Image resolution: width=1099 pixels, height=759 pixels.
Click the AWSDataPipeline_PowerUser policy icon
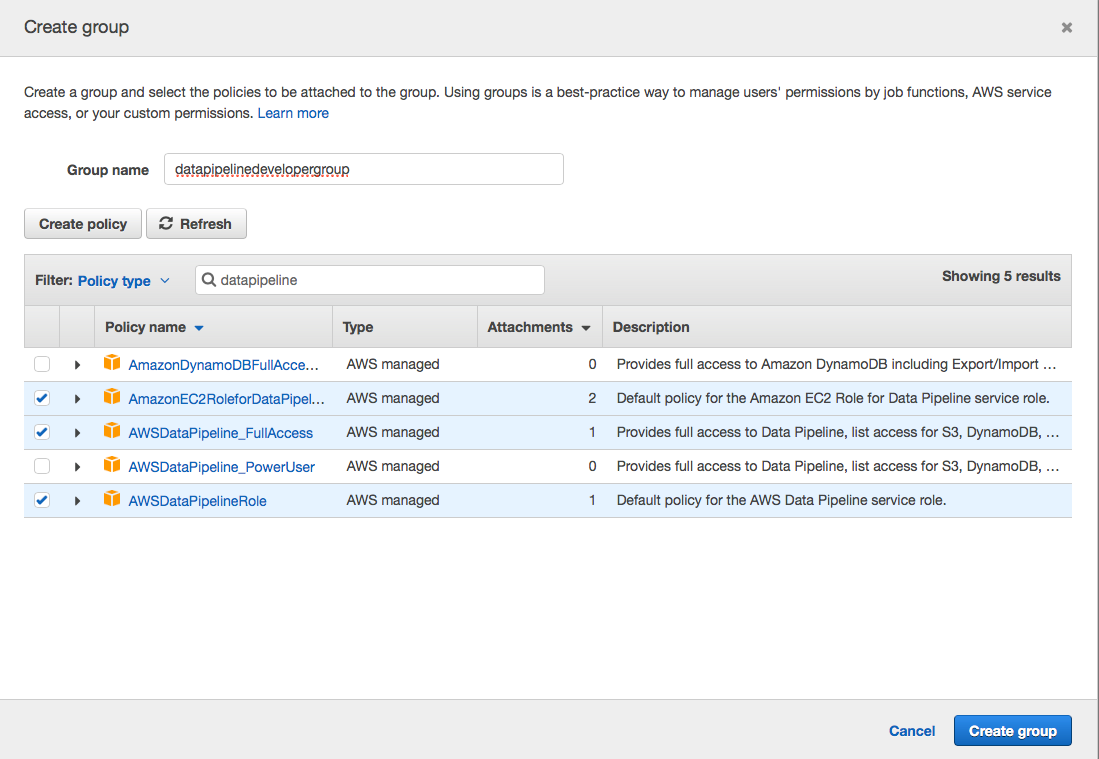112,465
